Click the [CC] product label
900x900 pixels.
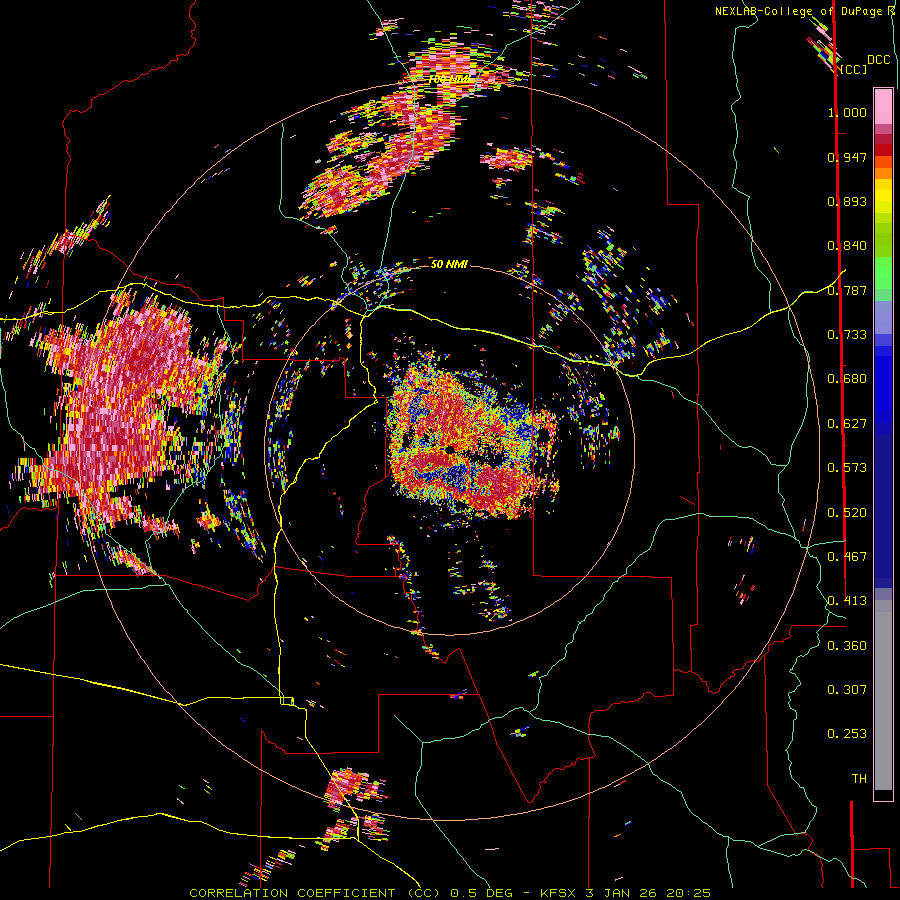coord(853,69)
